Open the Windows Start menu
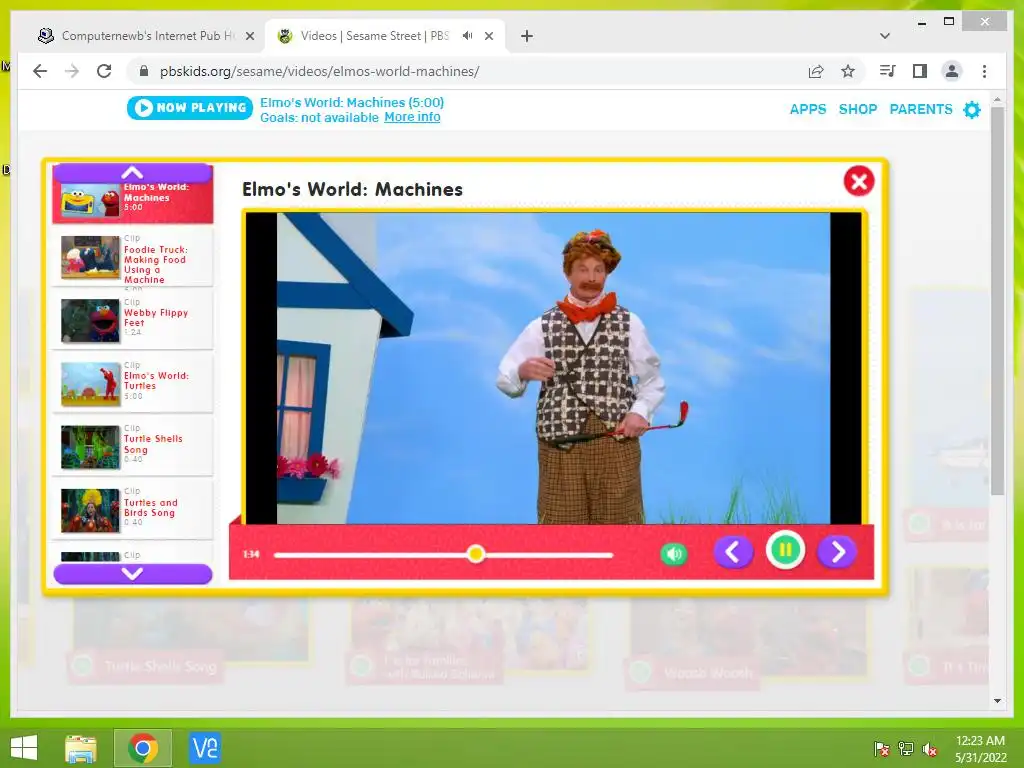The width and height of the screenshot is (1024, 768). click(x=24, y=748)
